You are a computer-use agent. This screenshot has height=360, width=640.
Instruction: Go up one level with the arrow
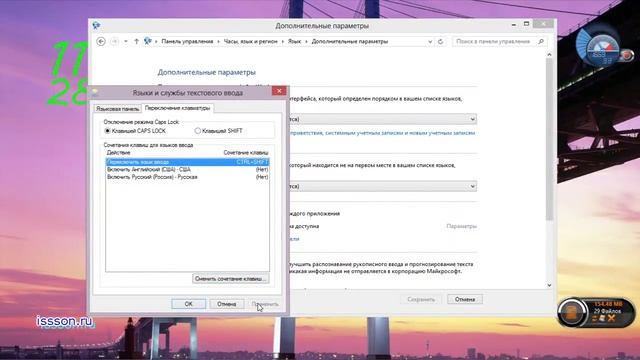(x=136, y=41)
